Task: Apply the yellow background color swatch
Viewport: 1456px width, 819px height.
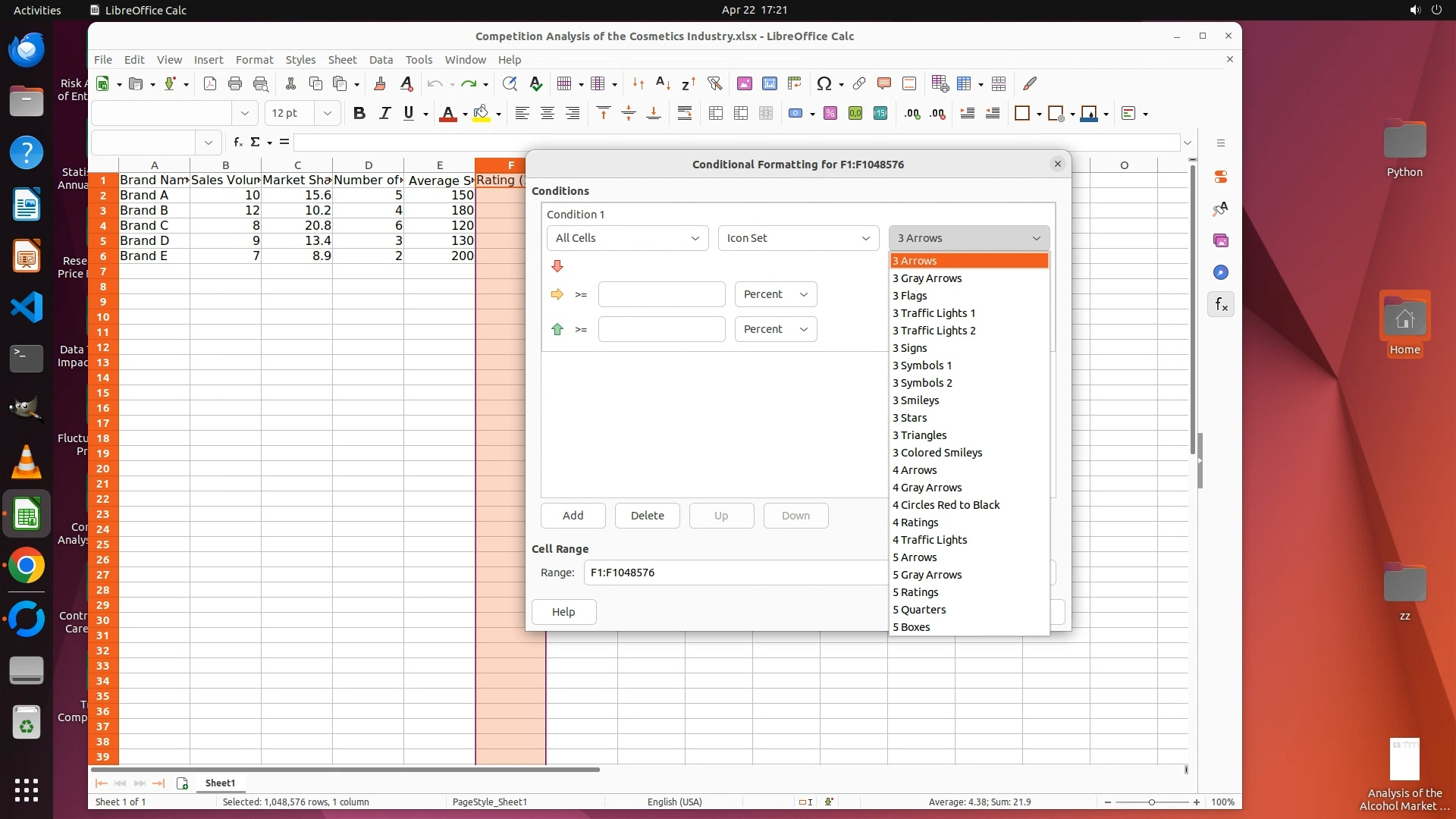Action: 481,114
